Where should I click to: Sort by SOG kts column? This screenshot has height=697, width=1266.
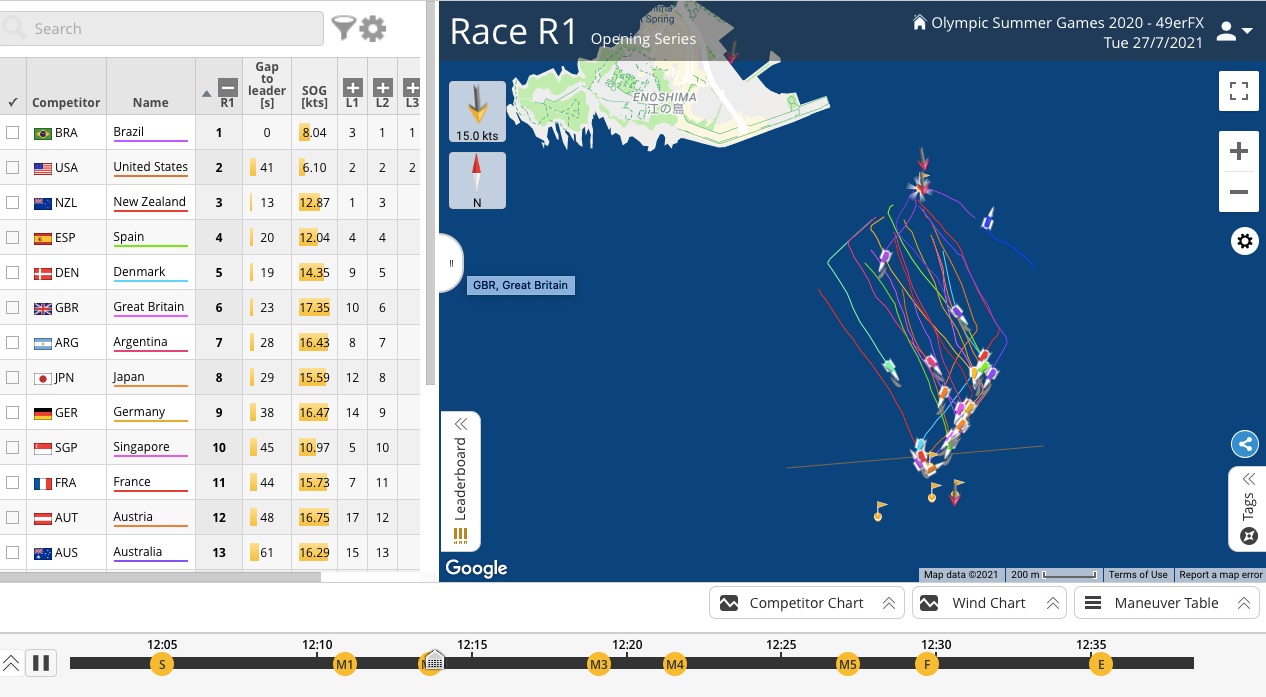[x=314, y=96]
